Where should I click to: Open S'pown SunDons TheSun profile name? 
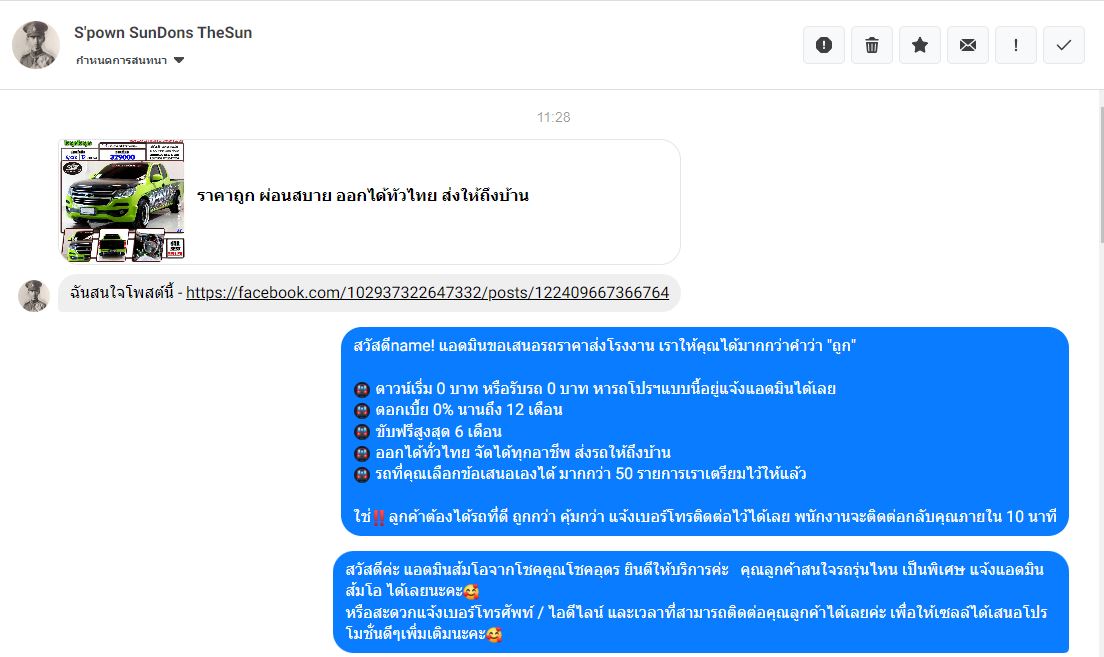click(x=163, y=32)
